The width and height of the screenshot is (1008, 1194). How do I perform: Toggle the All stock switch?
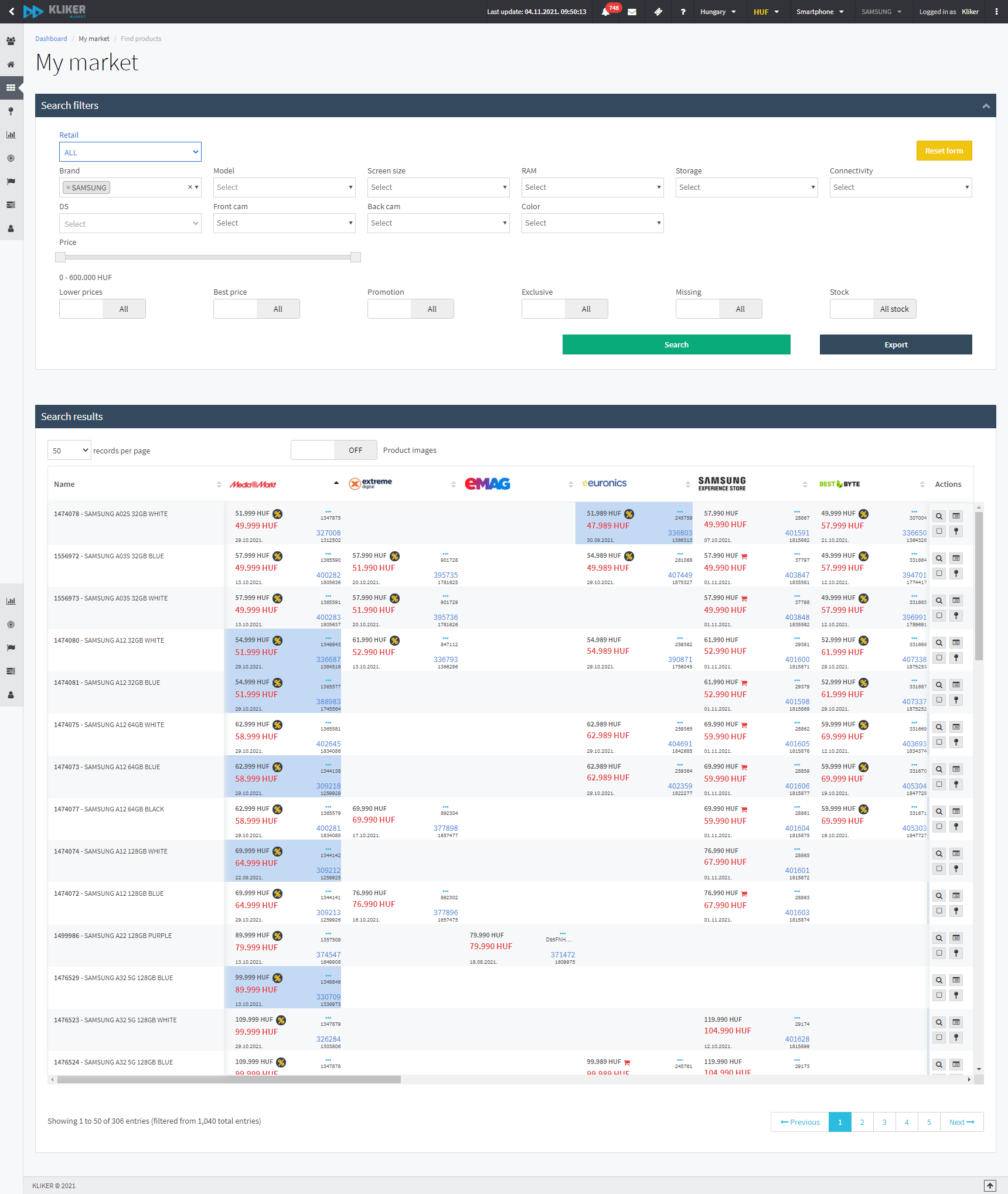click(873, 309)
